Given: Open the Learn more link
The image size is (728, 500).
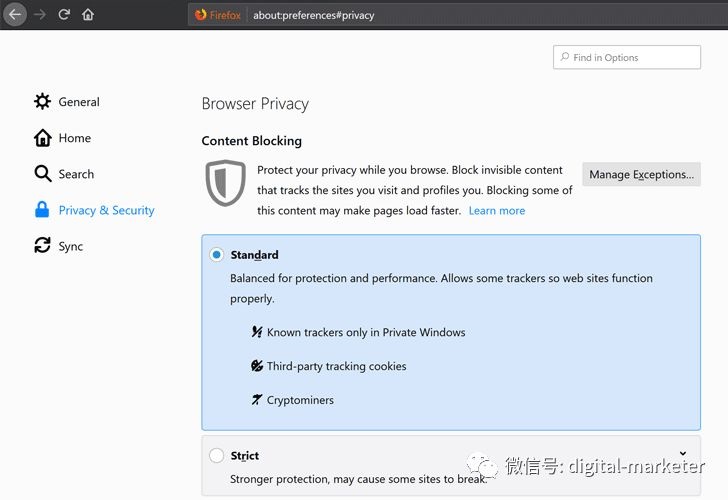Looking at the screenshot, I should coord(496,211).
